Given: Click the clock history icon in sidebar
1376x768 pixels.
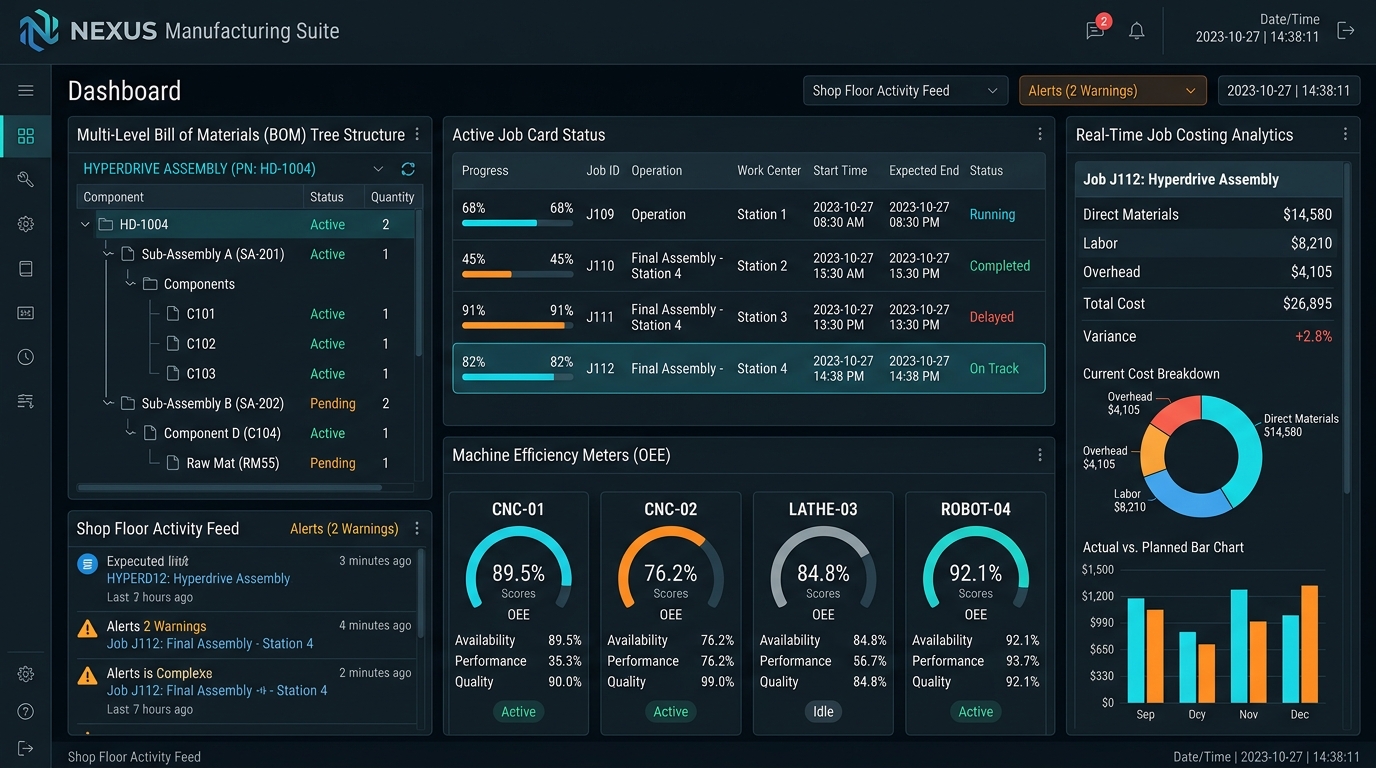Looking at the screenshot, I should click(x=26, y=357).
